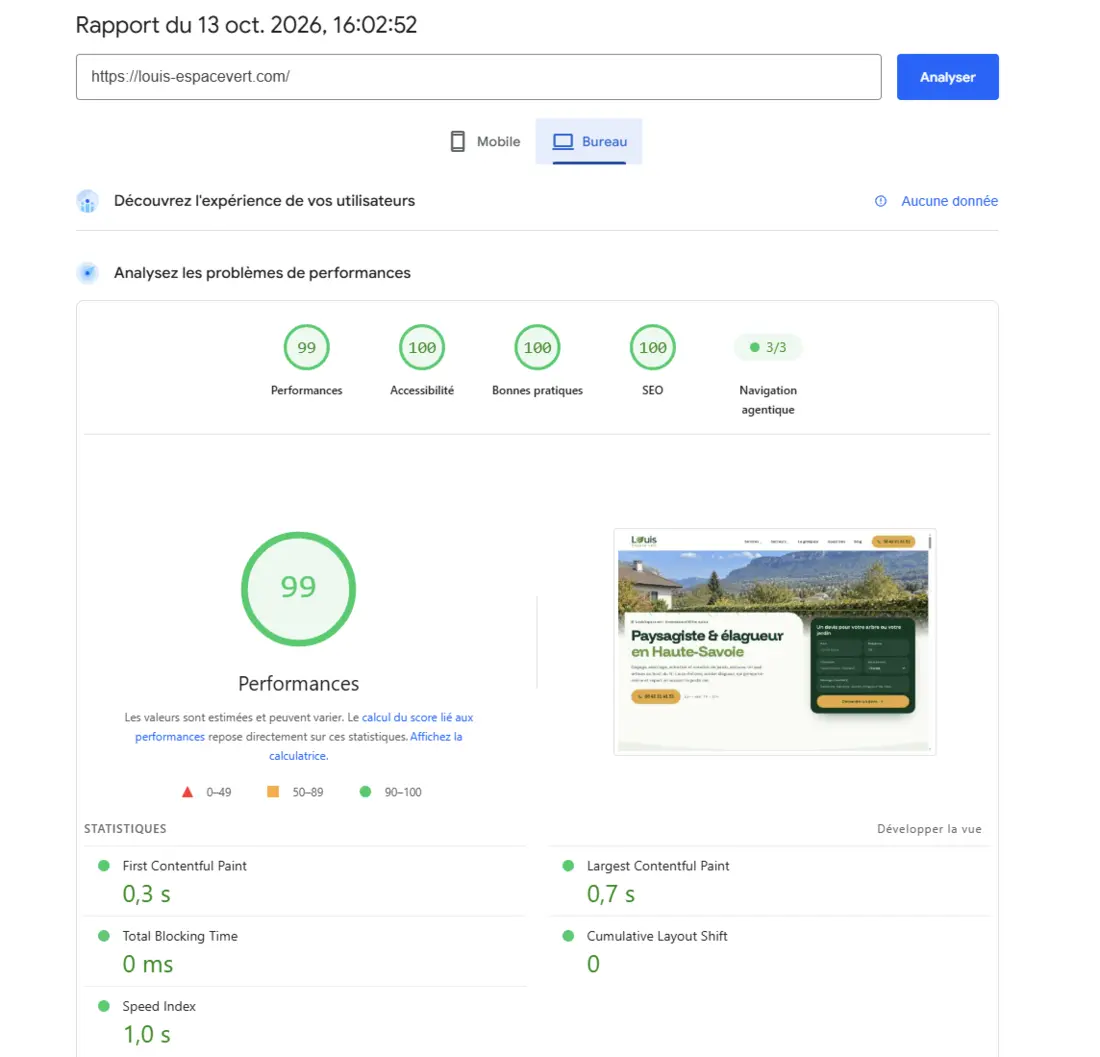Click the red triangle 0–49 legend icon

click(x=187, y=792)
